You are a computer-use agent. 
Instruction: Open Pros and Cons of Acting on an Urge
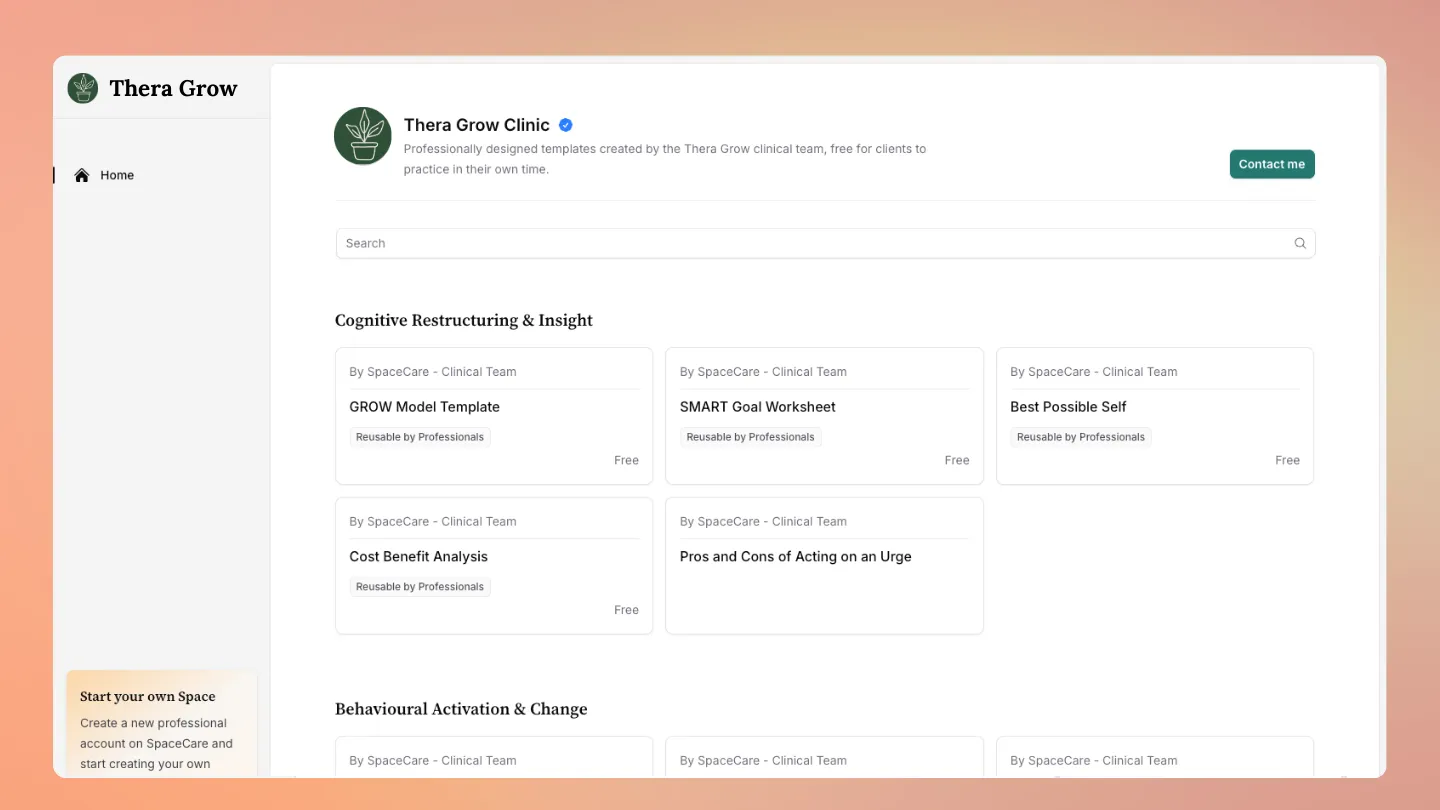tap(824, 565)
